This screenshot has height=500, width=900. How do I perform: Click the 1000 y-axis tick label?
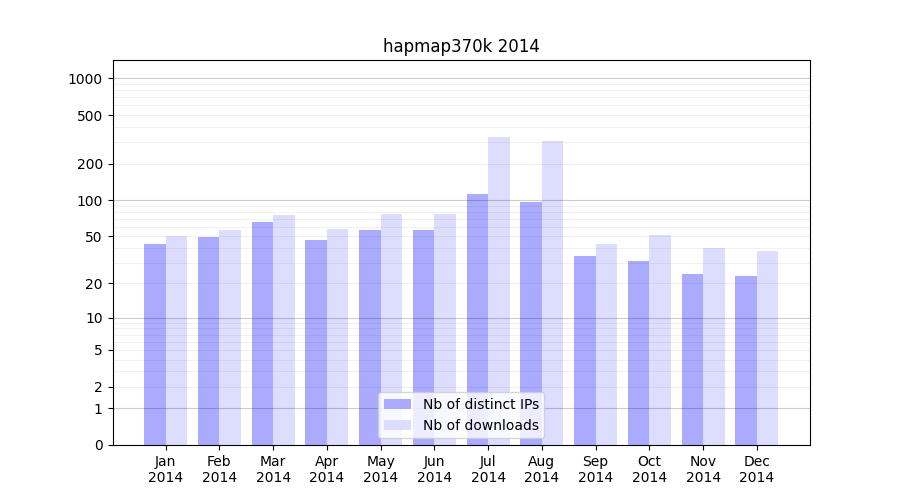[86, 79]
